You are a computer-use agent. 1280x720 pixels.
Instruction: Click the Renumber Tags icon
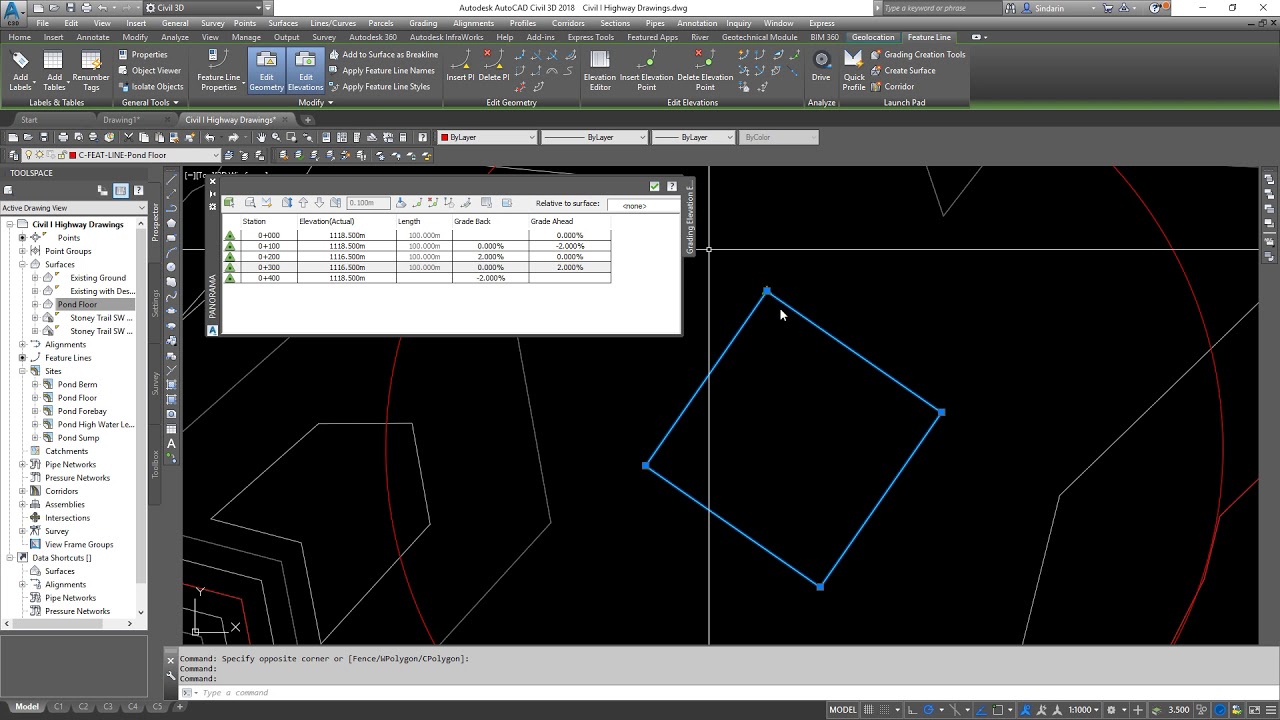click(91, 69)
